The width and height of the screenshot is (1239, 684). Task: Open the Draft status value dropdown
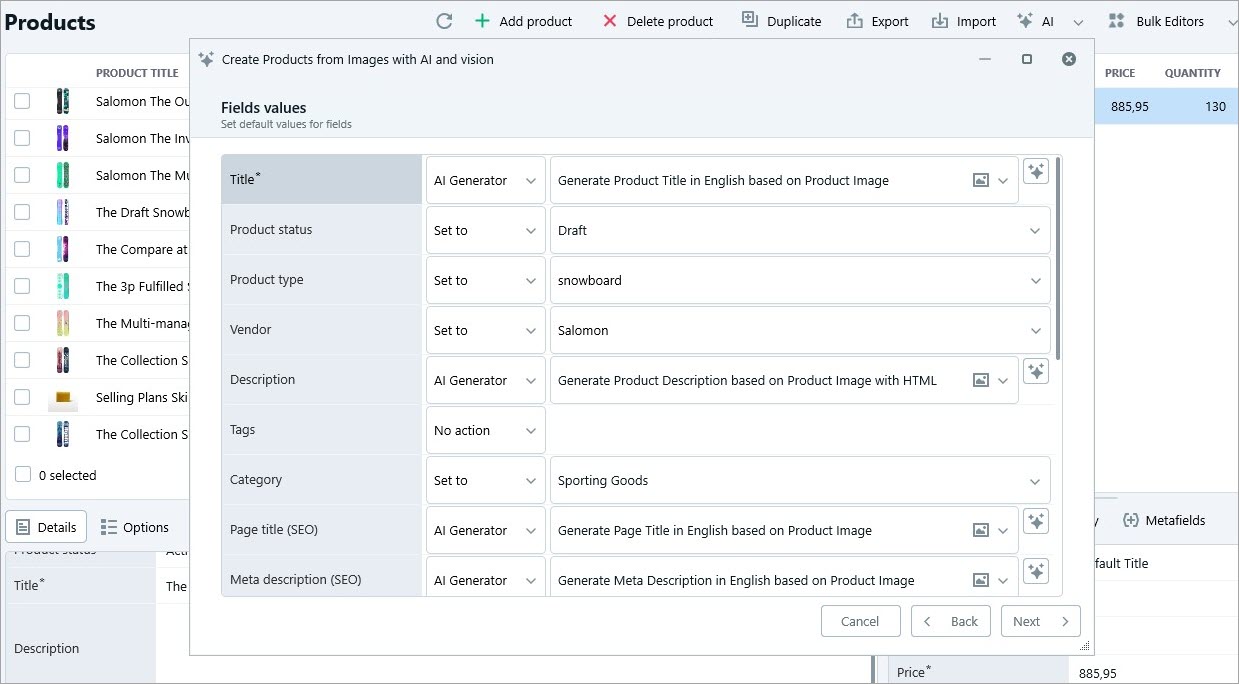pos(800,231)
